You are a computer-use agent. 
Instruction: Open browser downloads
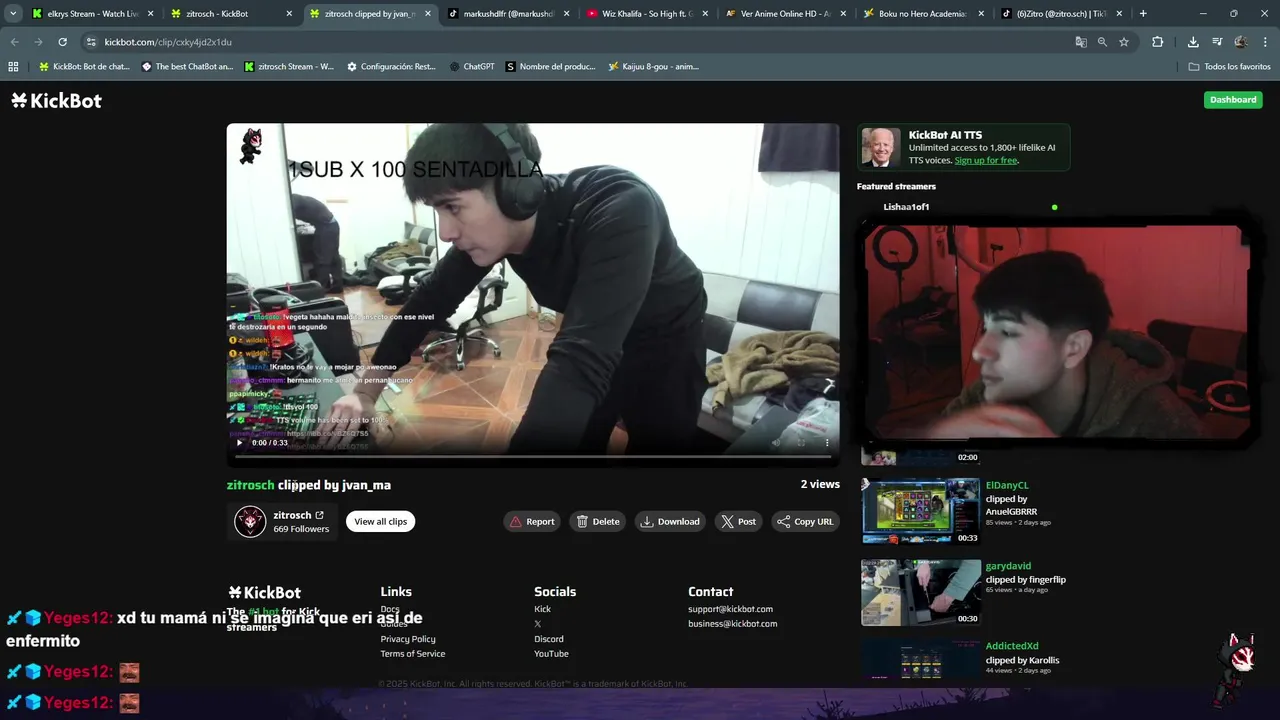1193,42
